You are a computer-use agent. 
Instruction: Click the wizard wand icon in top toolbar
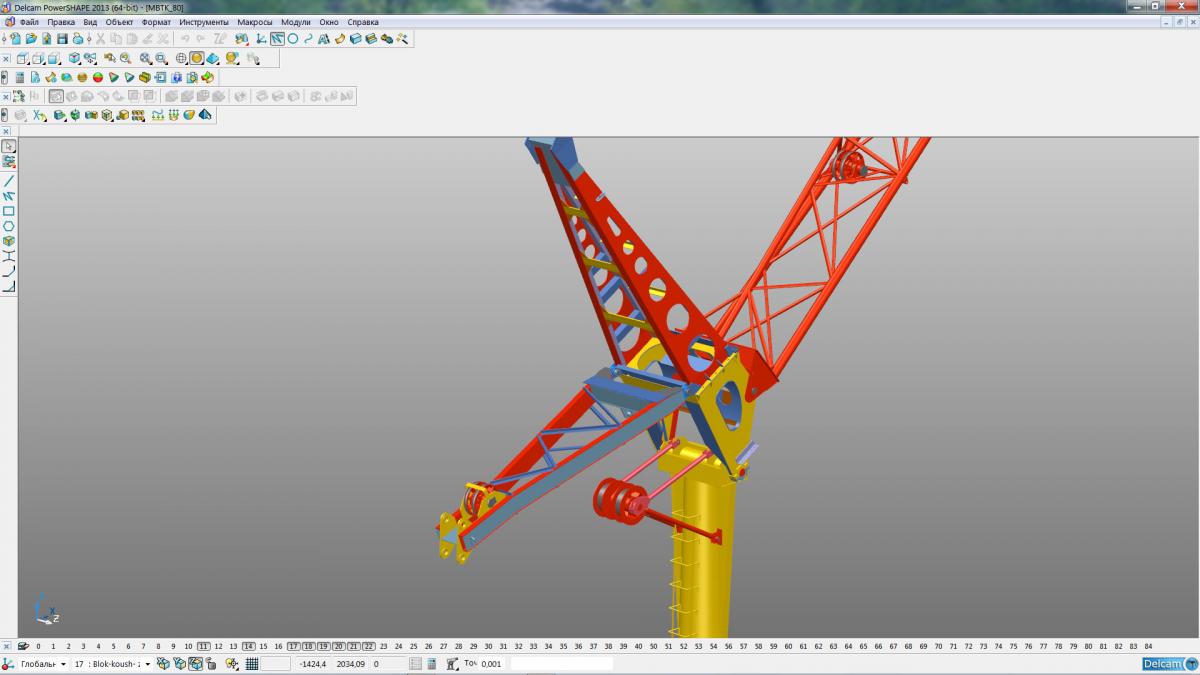(x=402, y=38)
